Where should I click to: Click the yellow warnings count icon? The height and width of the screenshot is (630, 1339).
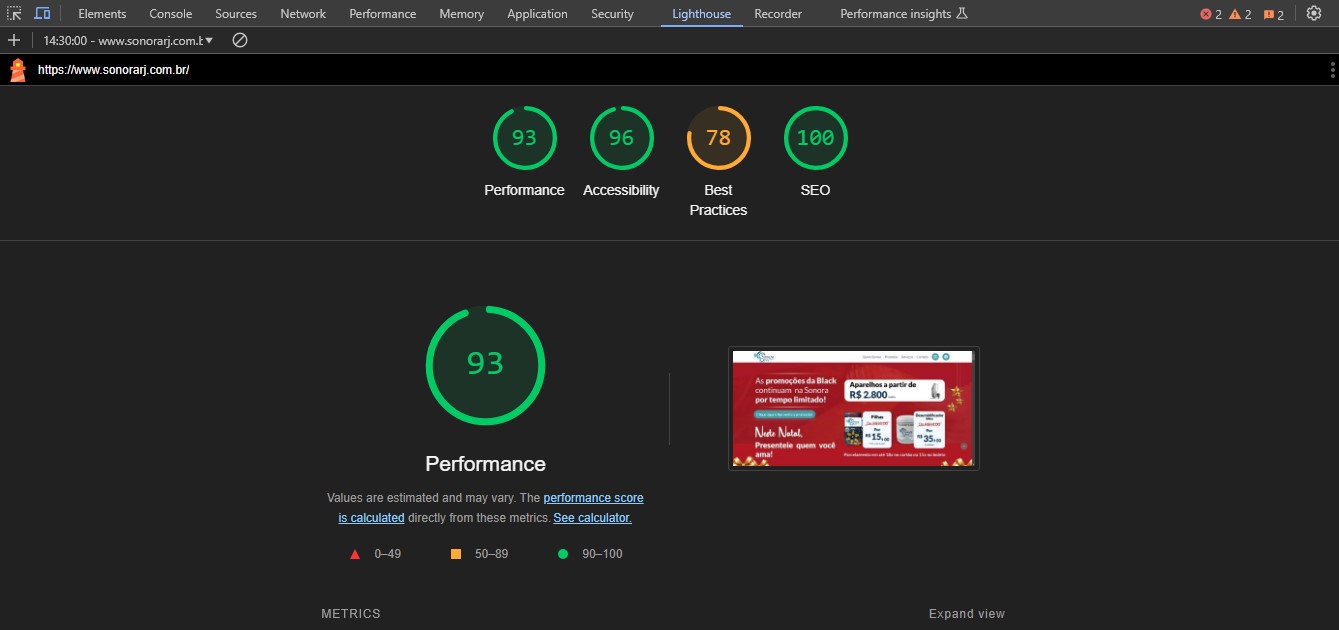coord(1240,14)
